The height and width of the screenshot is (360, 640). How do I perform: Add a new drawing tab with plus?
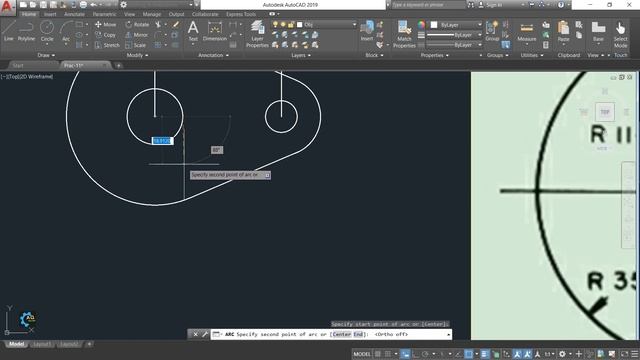click(118, 65)
